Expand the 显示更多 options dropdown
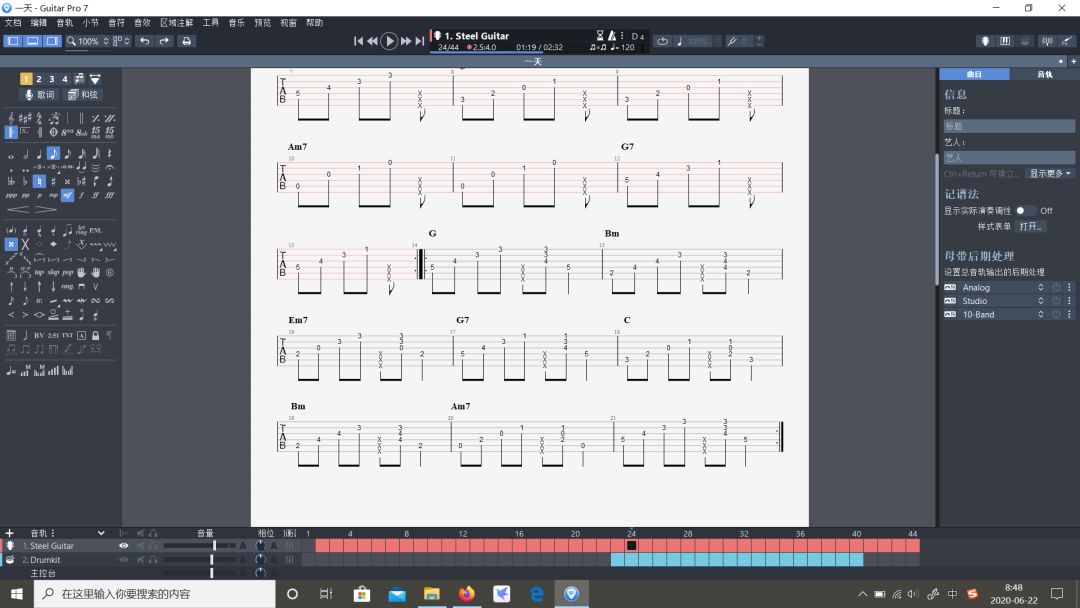 [1050, 173]
